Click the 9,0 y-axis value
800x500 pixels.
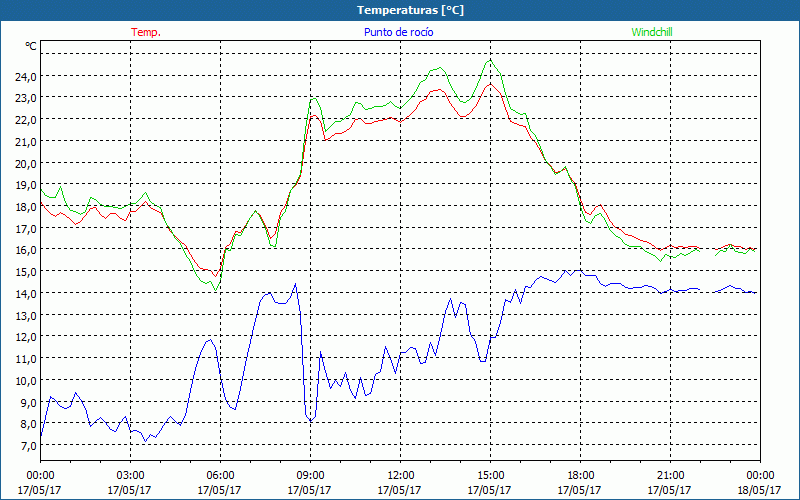[29, 403]
